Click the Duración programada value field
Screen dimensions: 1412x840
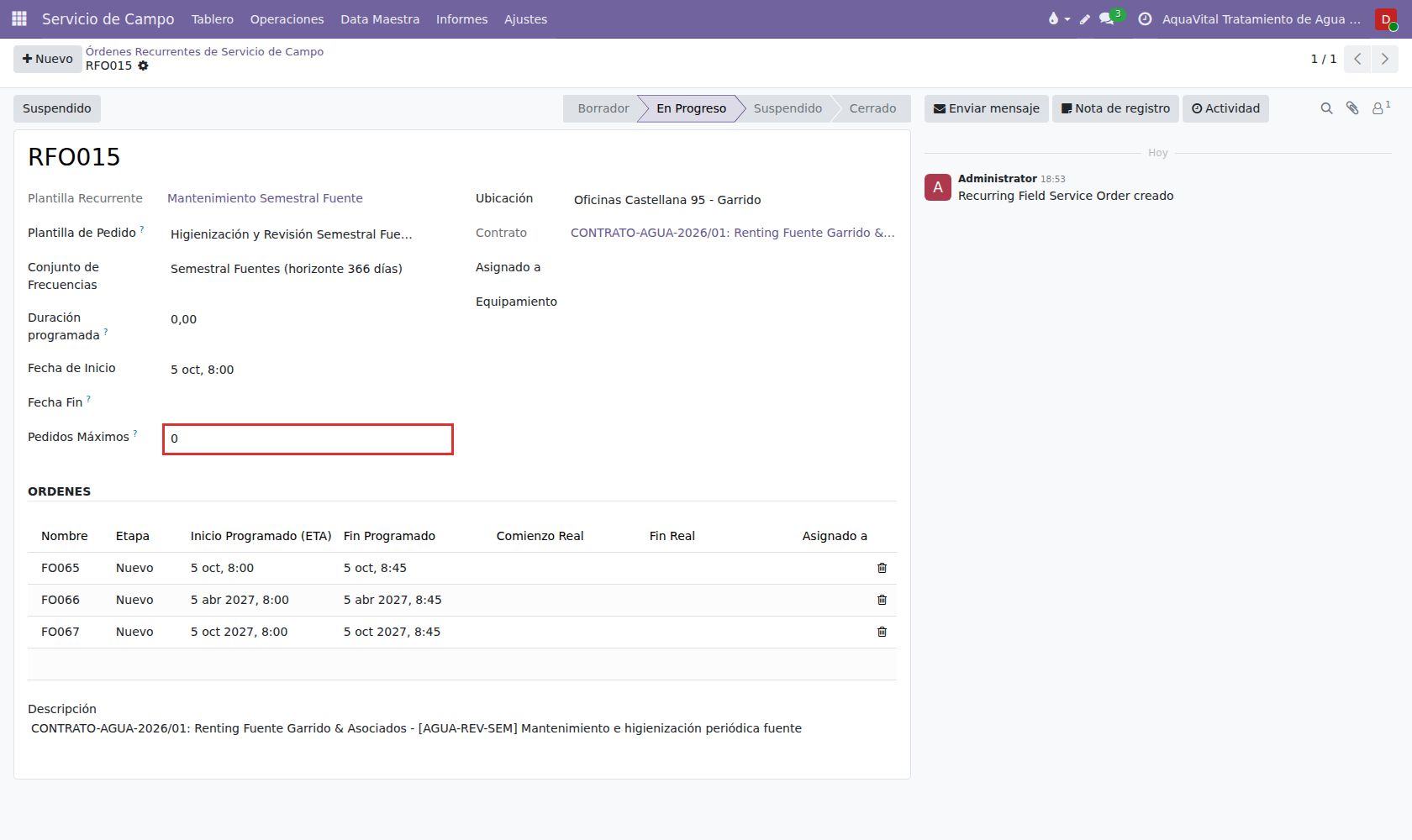[308, 319]
